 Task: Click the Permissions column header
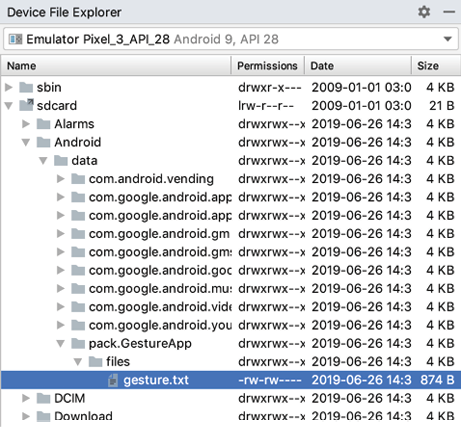[267, 66]
